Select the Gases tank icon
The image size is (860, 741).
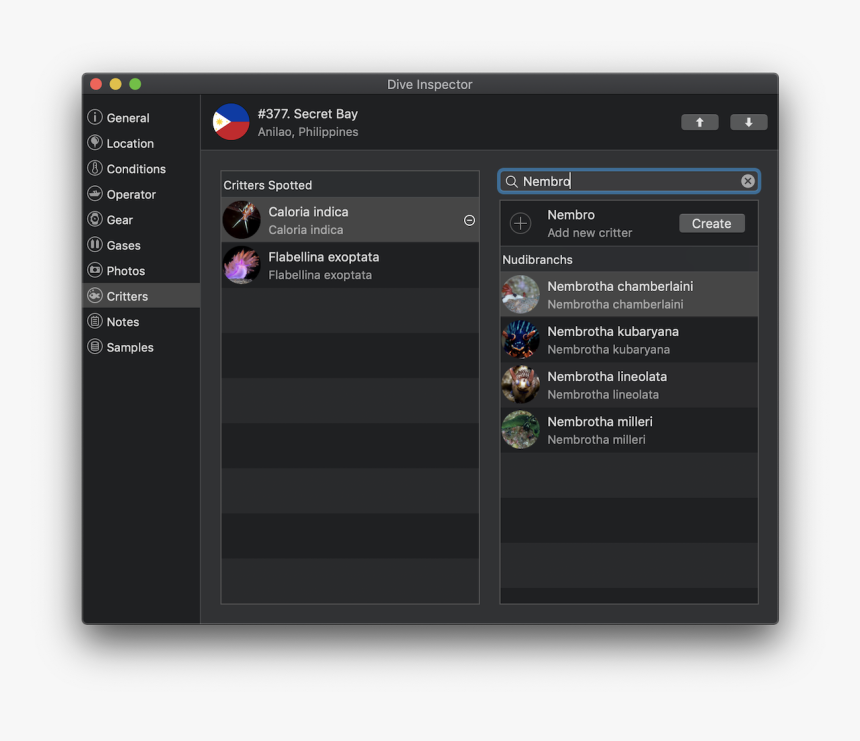pos(97,245)
